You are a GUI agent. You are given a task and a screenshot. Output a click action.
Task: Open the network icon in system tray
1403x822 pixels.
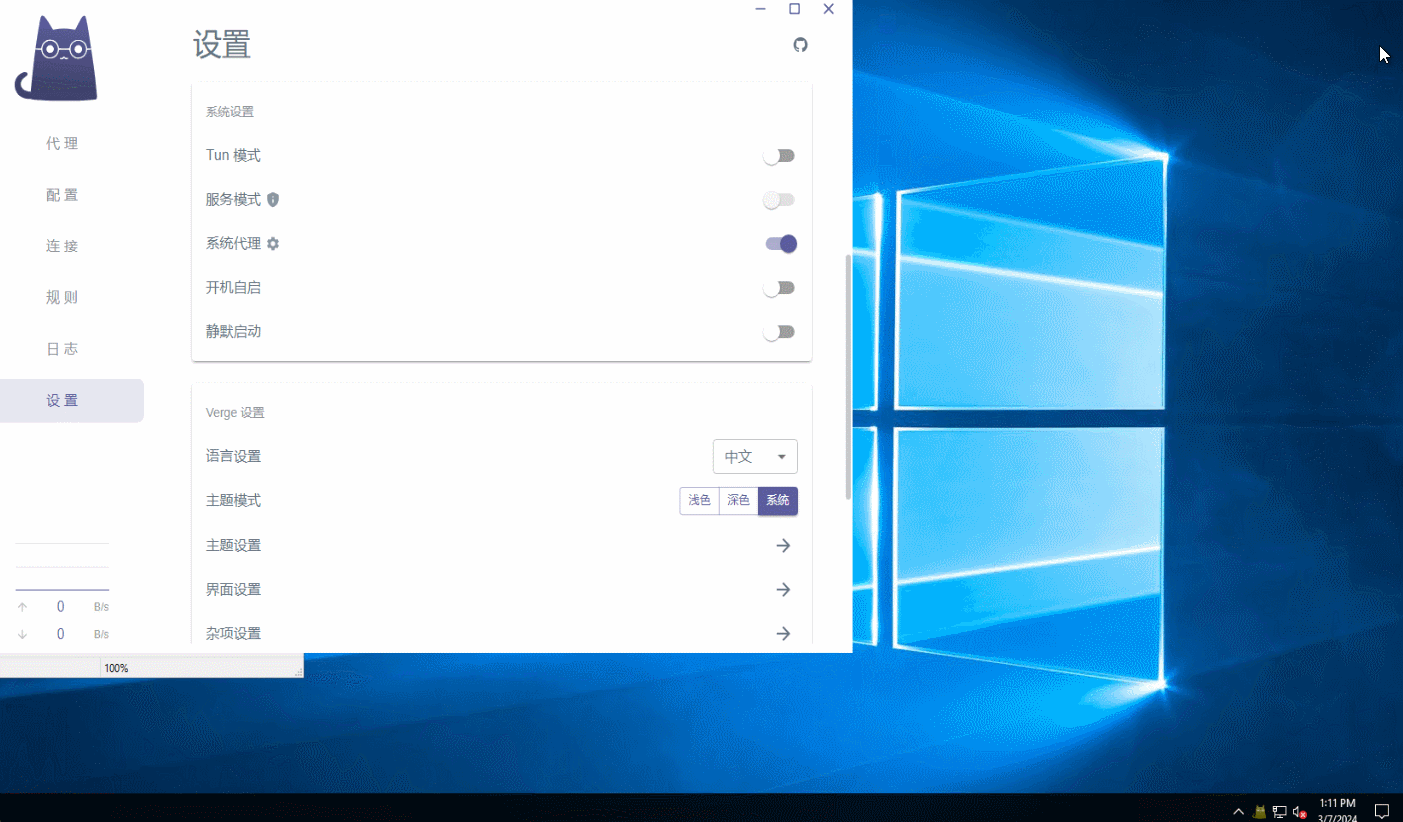pos(1279,812)
